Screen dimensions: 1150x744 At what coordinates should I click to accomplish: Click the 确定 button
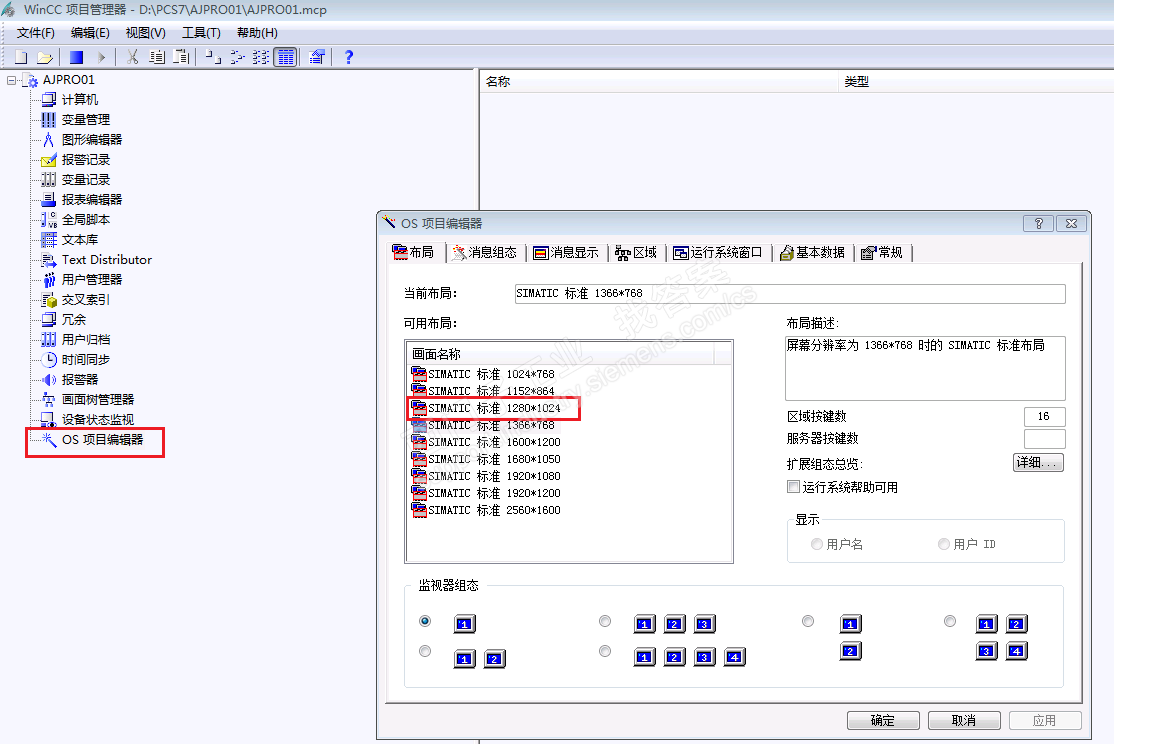(883, 721)
